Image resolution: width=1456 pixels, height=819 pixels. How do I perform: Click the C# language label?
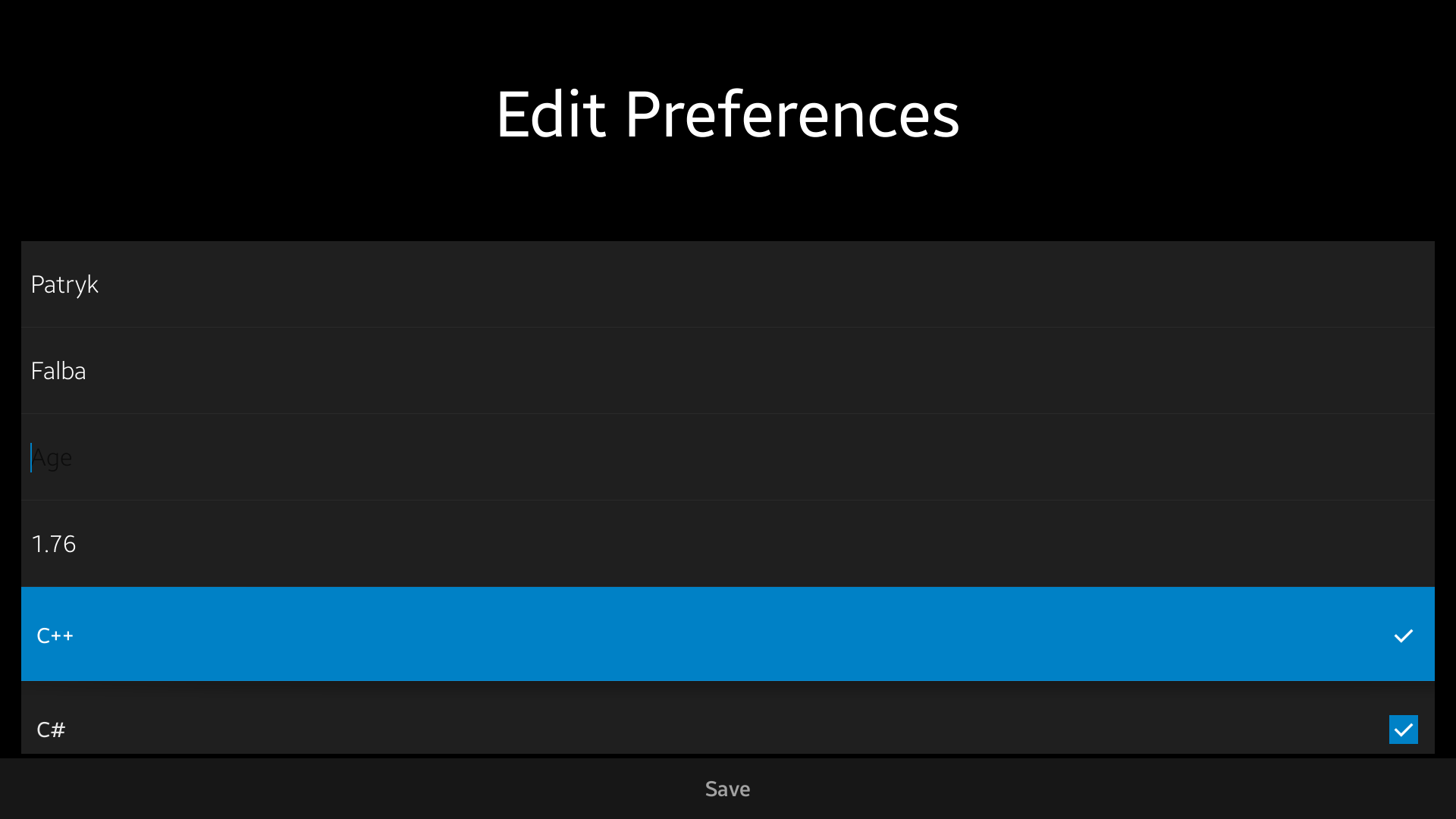(51, 730)
